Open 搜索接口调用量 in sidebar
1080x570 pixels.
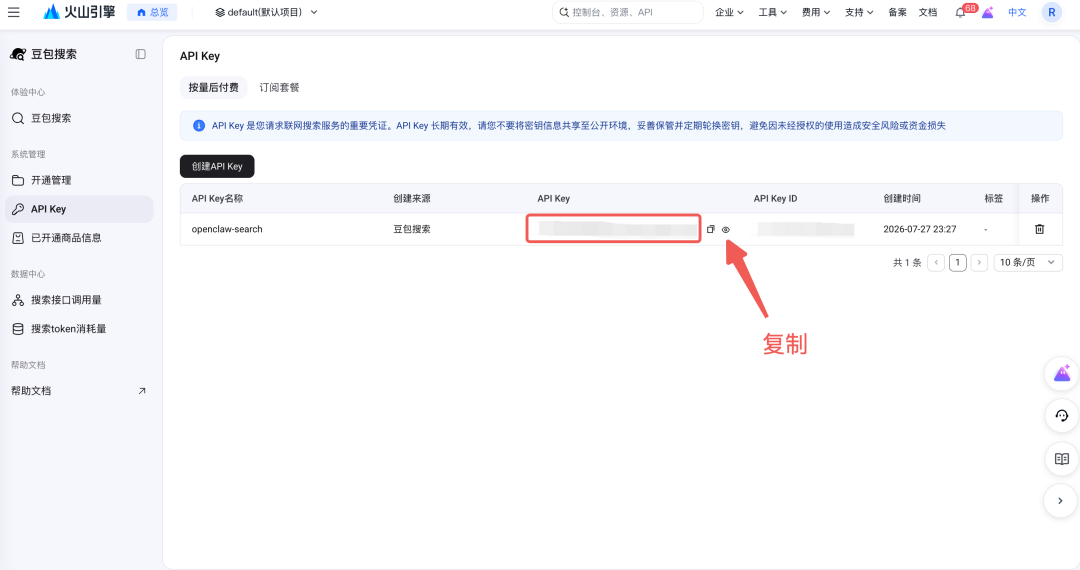[78, 300]
